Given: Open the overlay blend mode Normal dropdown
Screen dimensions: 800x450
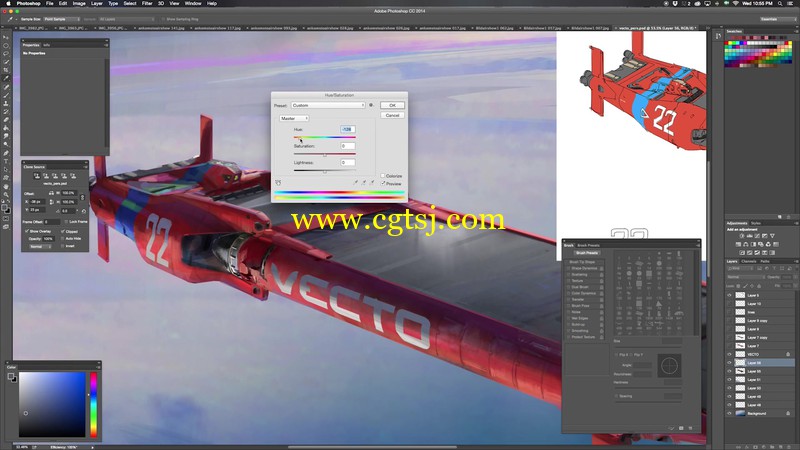Looking at the screenshot, I should [40, 246].
